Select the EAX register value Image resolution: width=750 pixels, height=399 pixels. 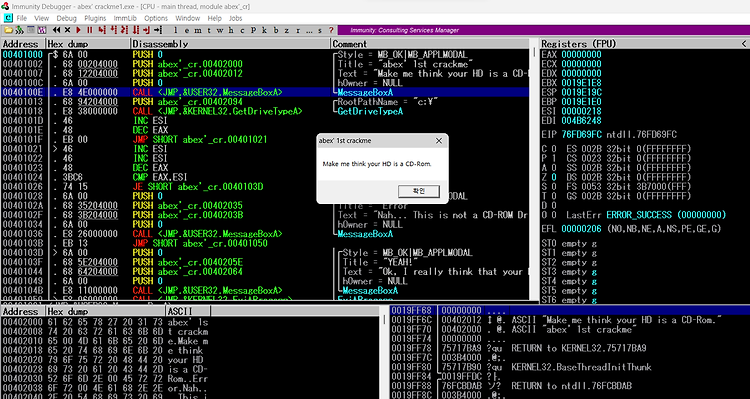point(581,55)
